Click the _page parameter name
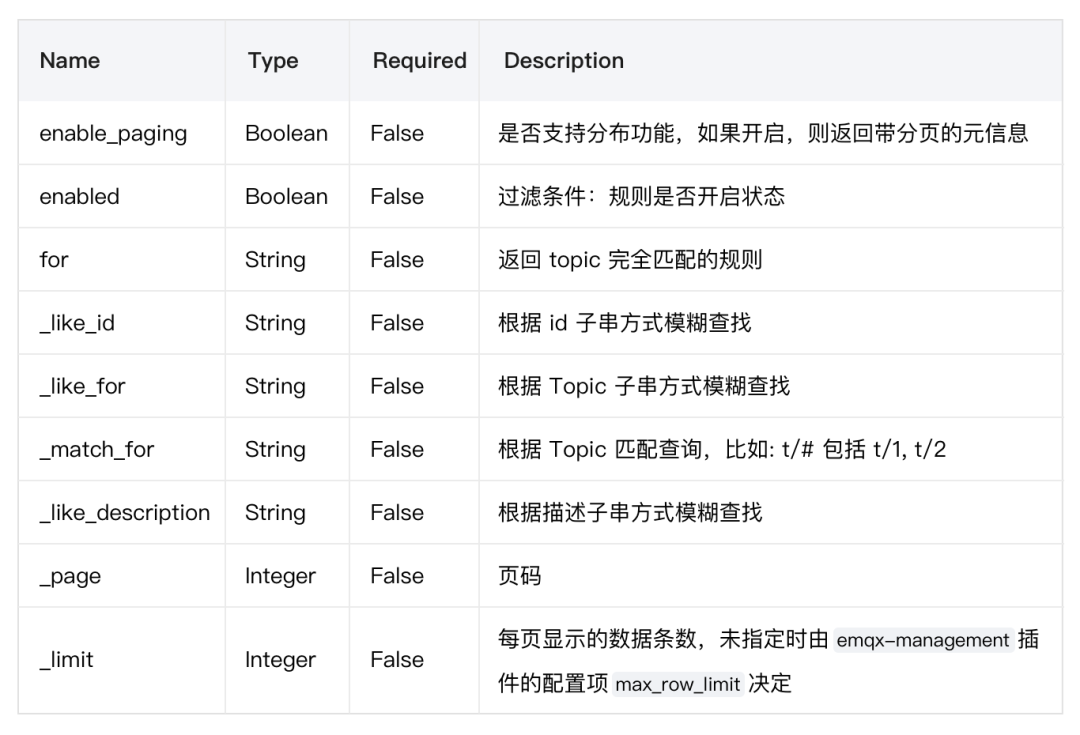 coord(70,576)
